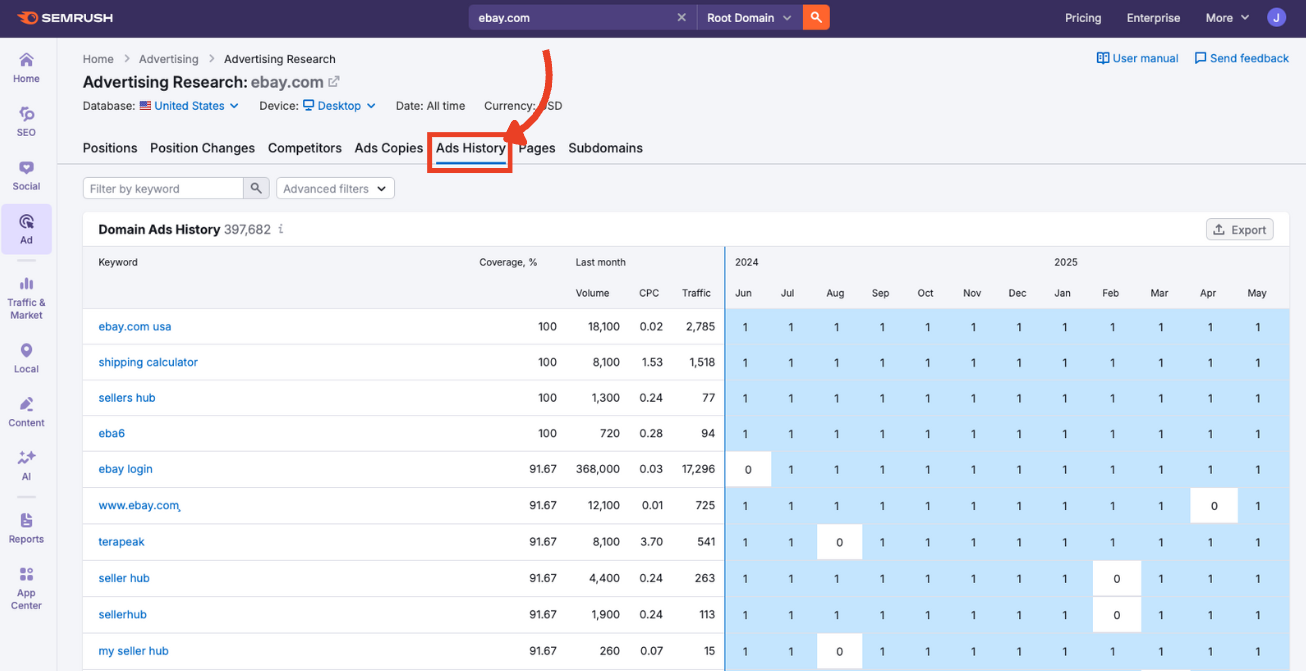The height and width of the screenshot is (671, 1306).
Task: Expand the Advanced filters dropdown
Action: pyautogui.click(x=334, y=188)
